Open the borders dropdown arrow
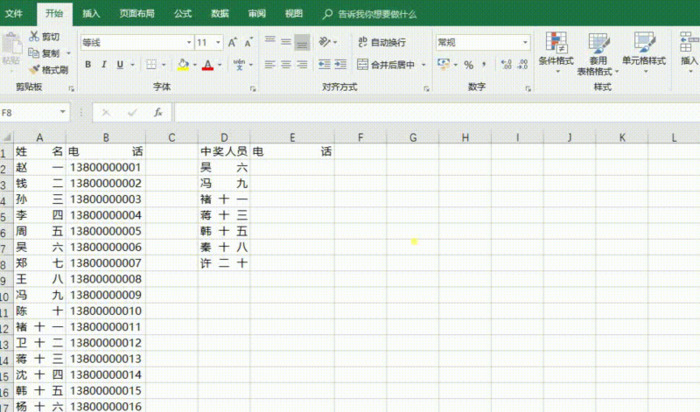The width and height of the screenshot is (700, 412). click(x=164, y=65)
